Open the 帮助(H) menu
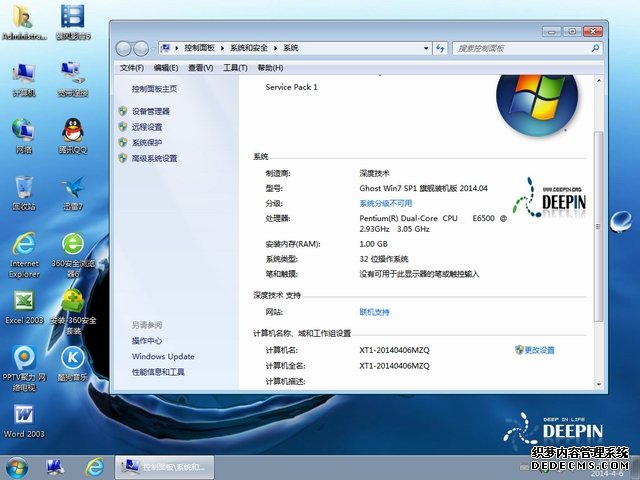 (x=270, y=68)
